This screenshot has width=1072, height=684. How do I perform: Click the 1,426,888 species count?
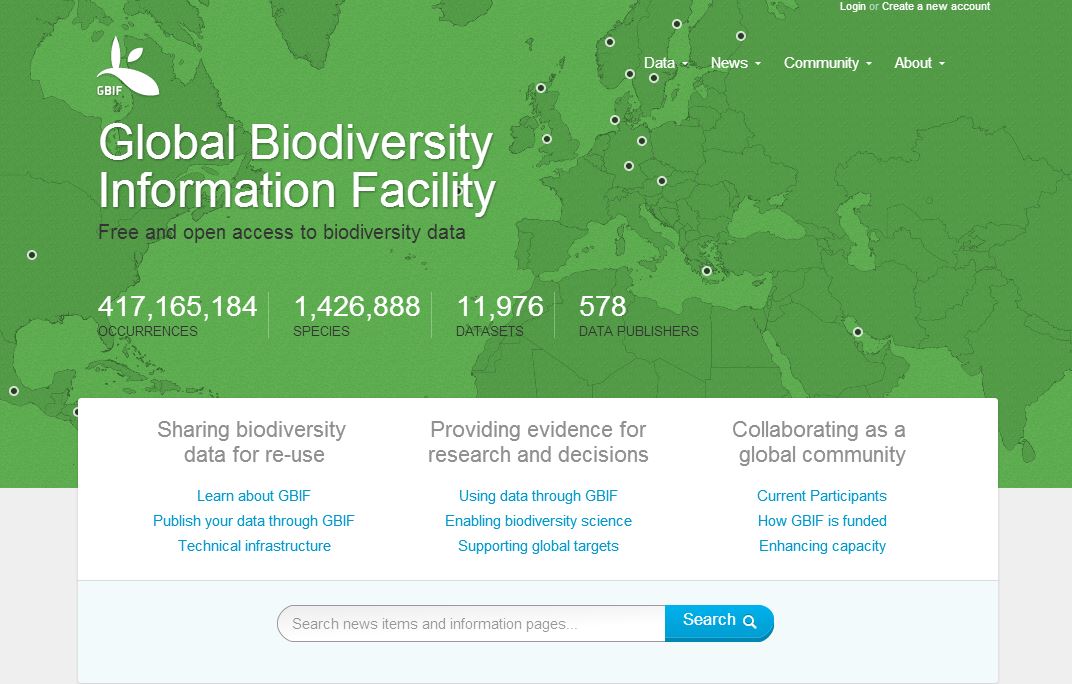tap(357, 306)
